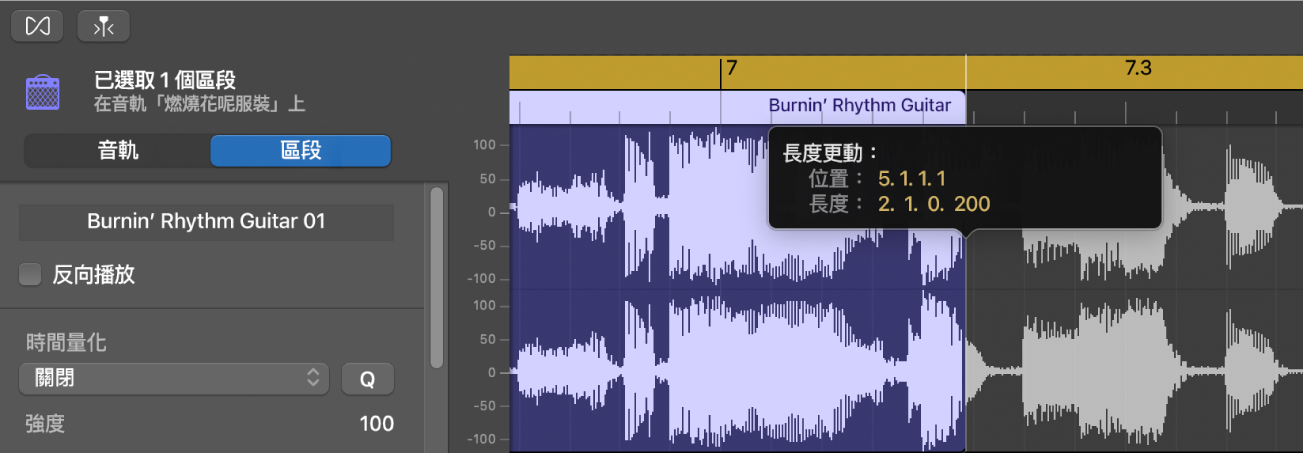
Task: Click the highlighted upper channel waveform
Action: 640,210
